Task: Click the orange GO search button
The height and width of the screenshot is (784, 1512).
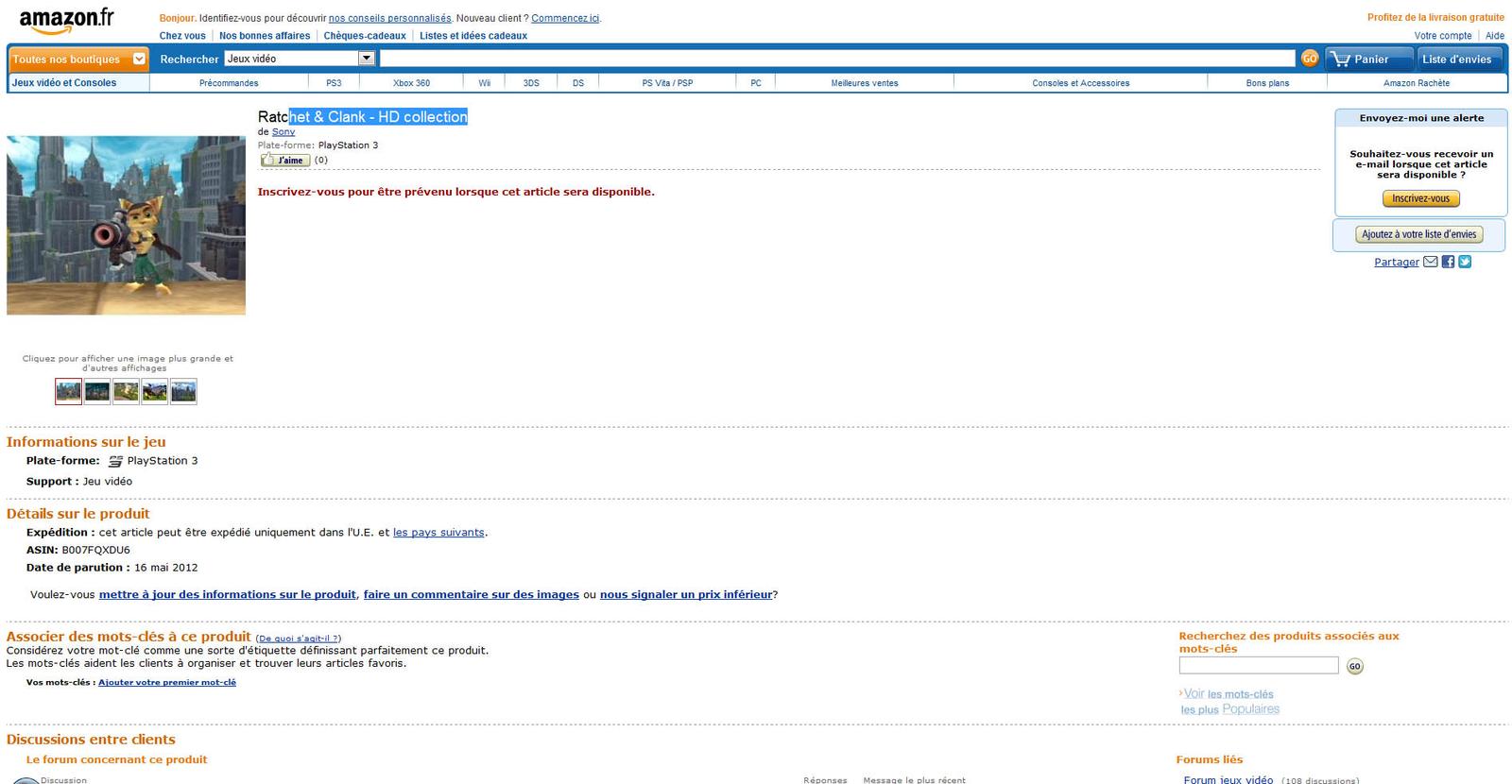Action: (1310, 59)
